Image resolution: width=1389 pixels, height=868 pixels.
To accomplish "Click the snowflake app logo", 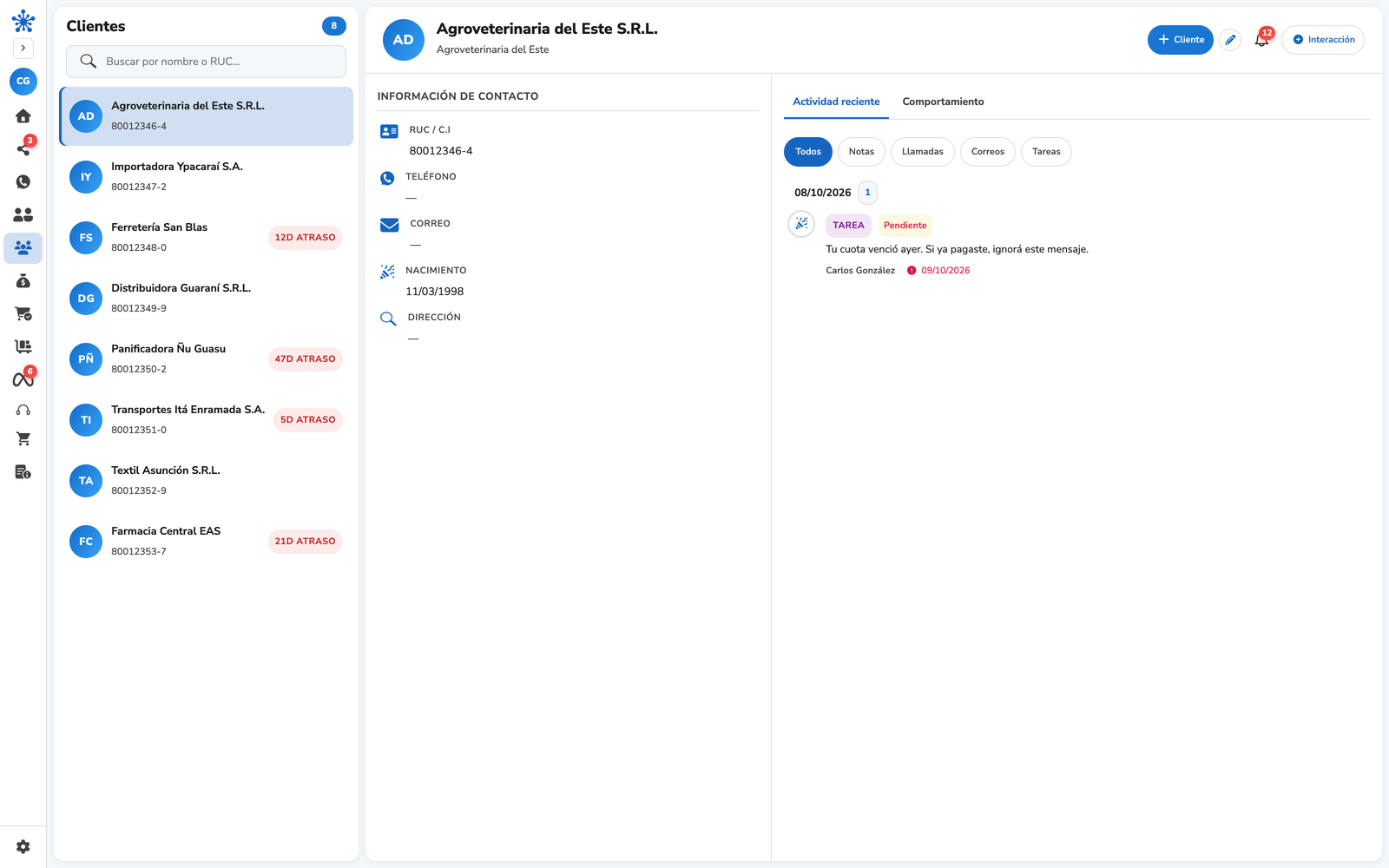I will tap(23, 21).
